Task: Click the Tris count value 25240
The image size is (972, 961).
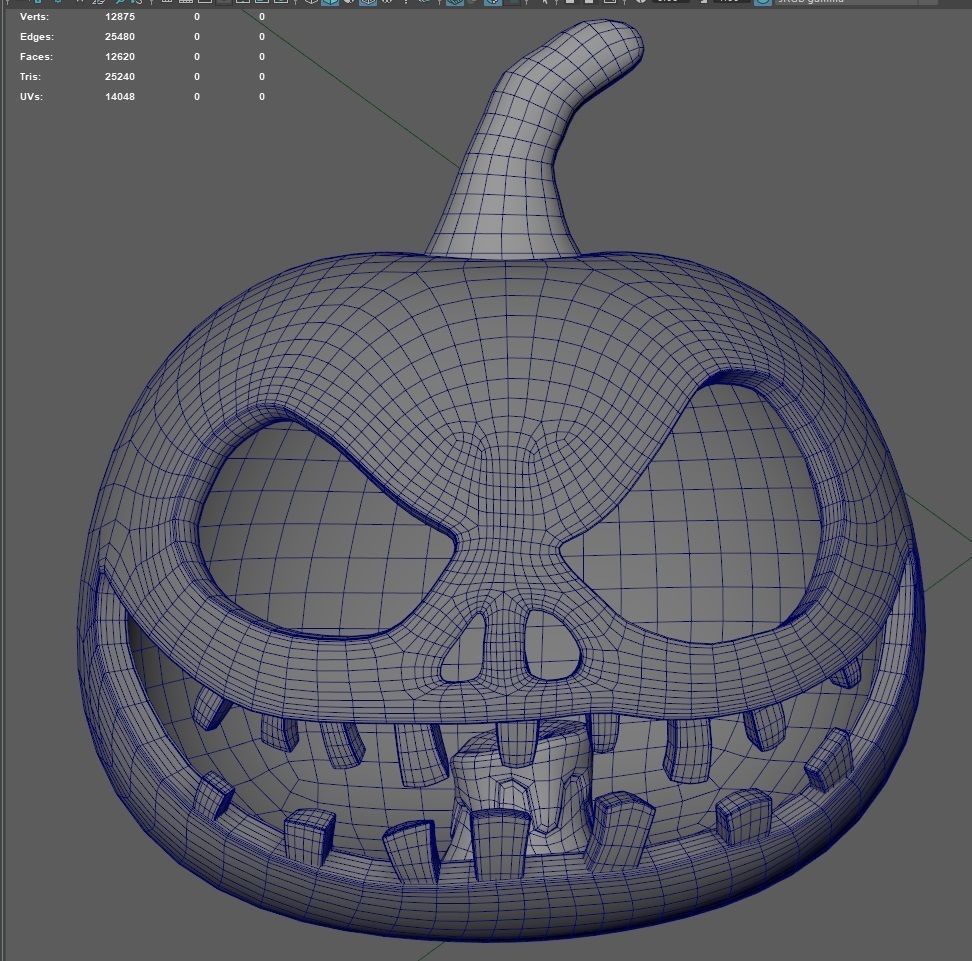Action: pyautogui.click(x=120, y=76)
